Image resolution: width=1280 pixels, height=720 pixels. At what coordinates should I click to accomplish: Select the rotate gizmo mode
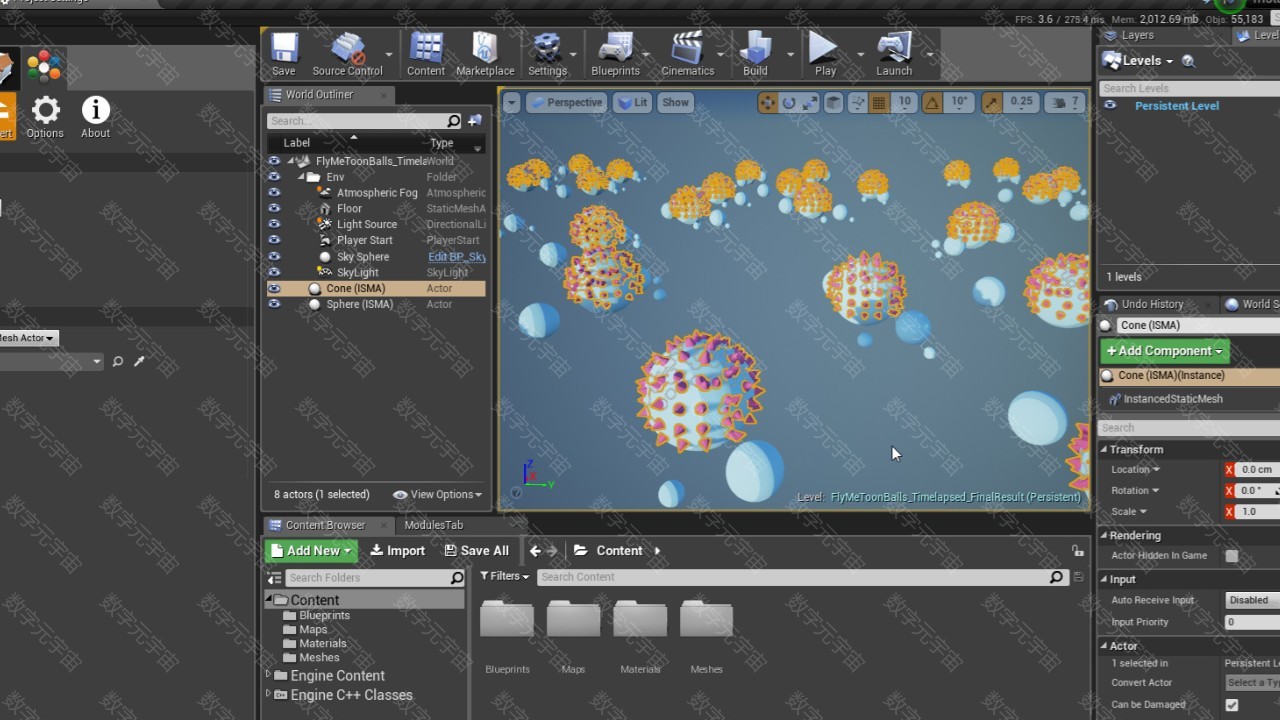point(789,102)
